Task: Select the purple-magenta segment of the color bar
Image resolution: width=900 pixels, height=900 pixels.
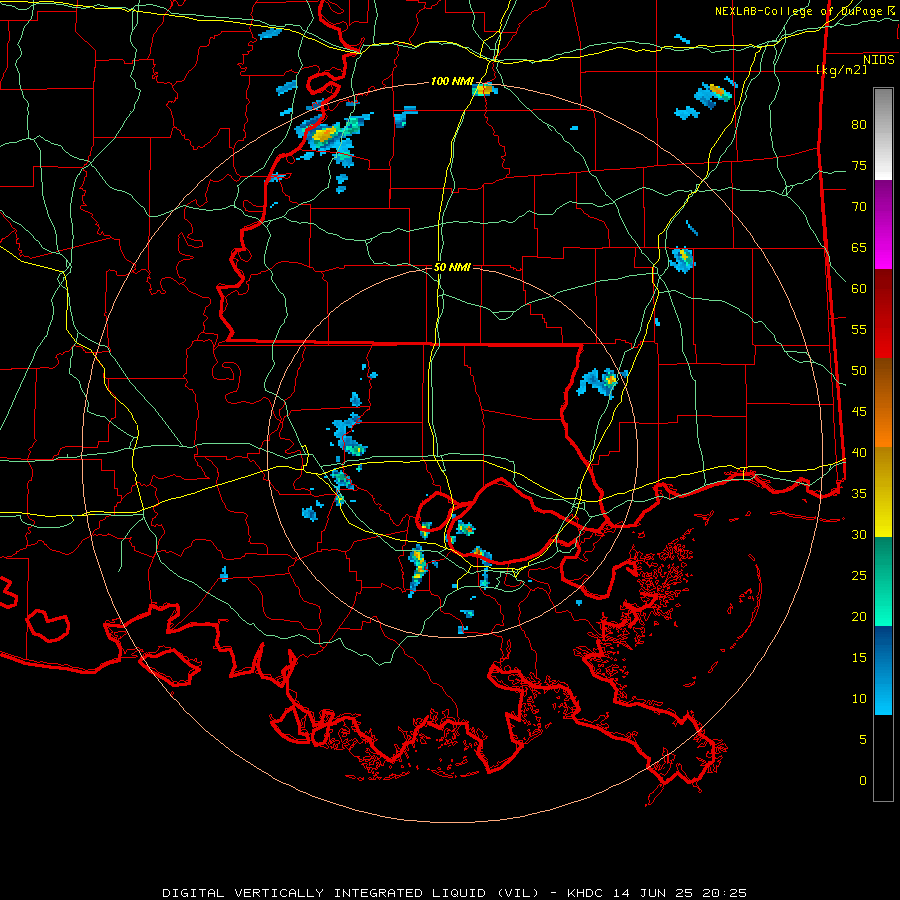Action: 883,225
